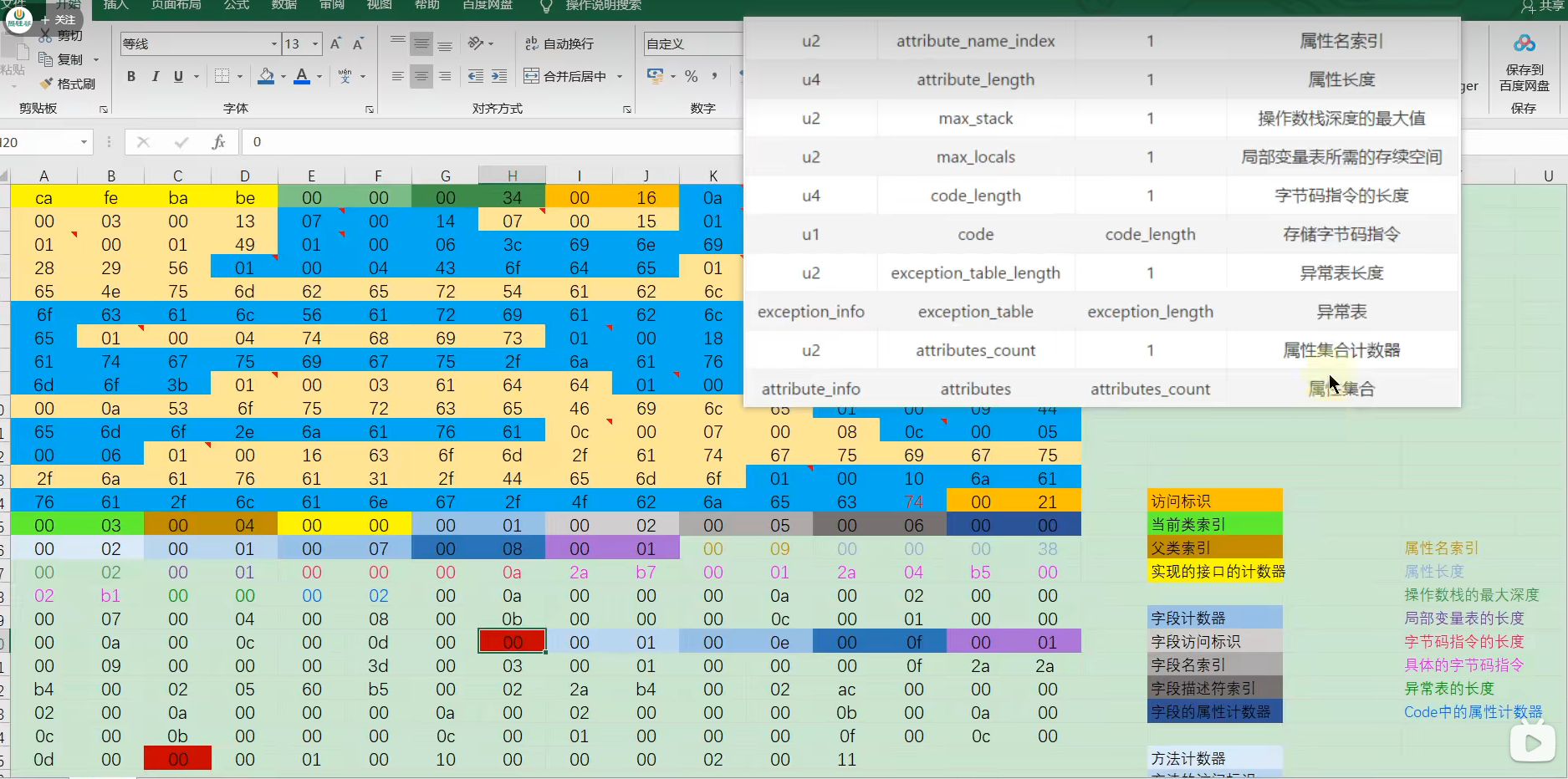This screenshot has width=1568, height=779.
Task: Click the fx insert function icon
Action: [x=218, y=142]
